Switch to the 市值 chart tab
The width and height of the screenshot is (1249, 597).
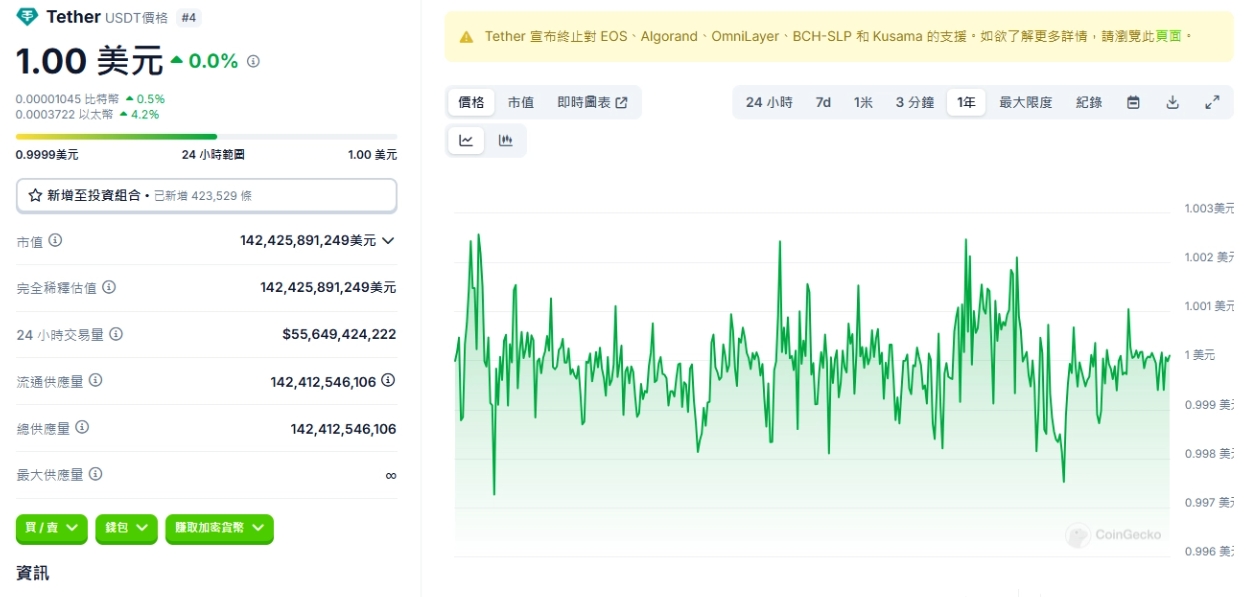(520, 102)
